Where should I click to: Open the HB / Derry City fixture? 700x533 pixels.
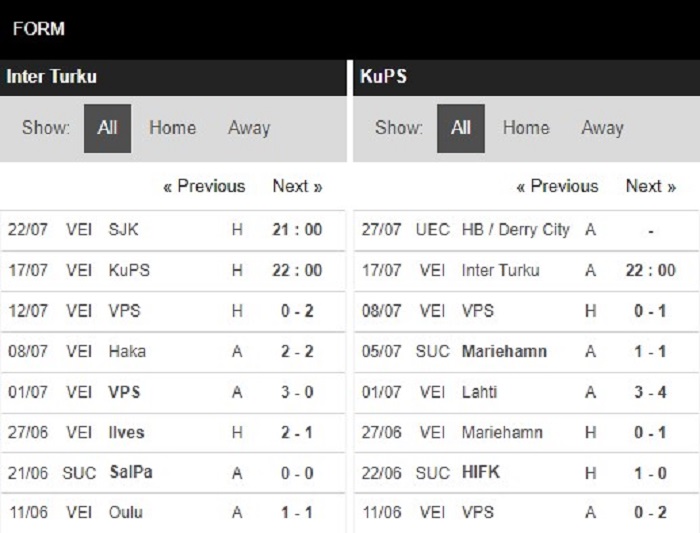526,230
